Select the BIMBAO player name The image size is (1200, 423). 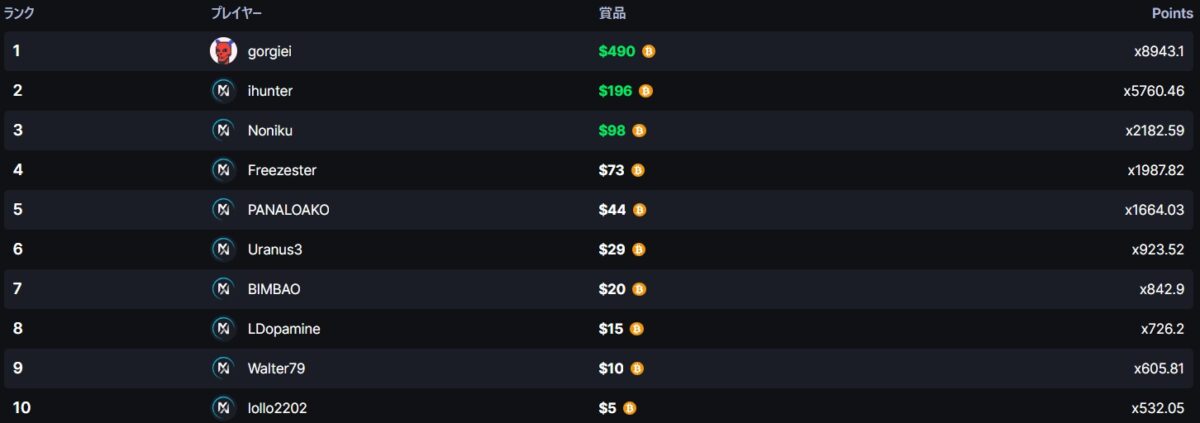click(x=274, y=289)
